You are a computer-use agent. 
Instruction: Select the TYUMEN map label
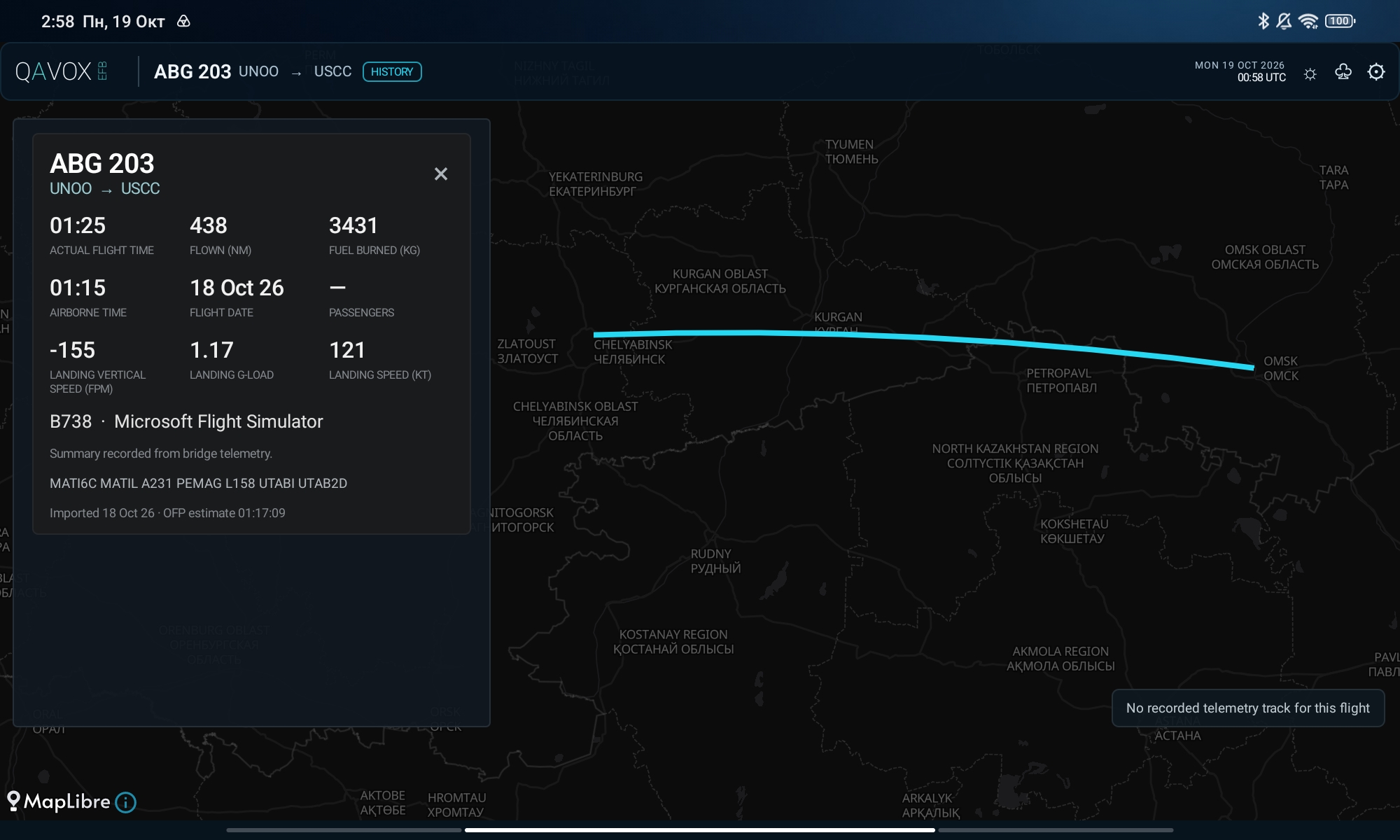point(851,152)
